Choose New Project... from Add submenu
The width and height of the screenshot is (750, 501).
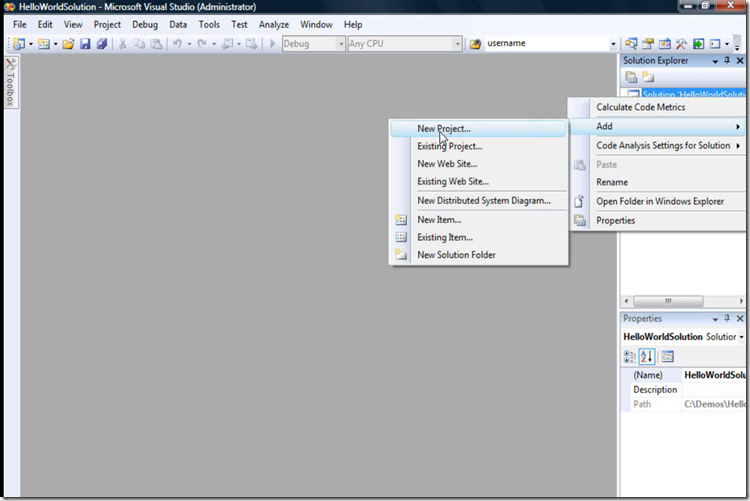tap(478, 129)
